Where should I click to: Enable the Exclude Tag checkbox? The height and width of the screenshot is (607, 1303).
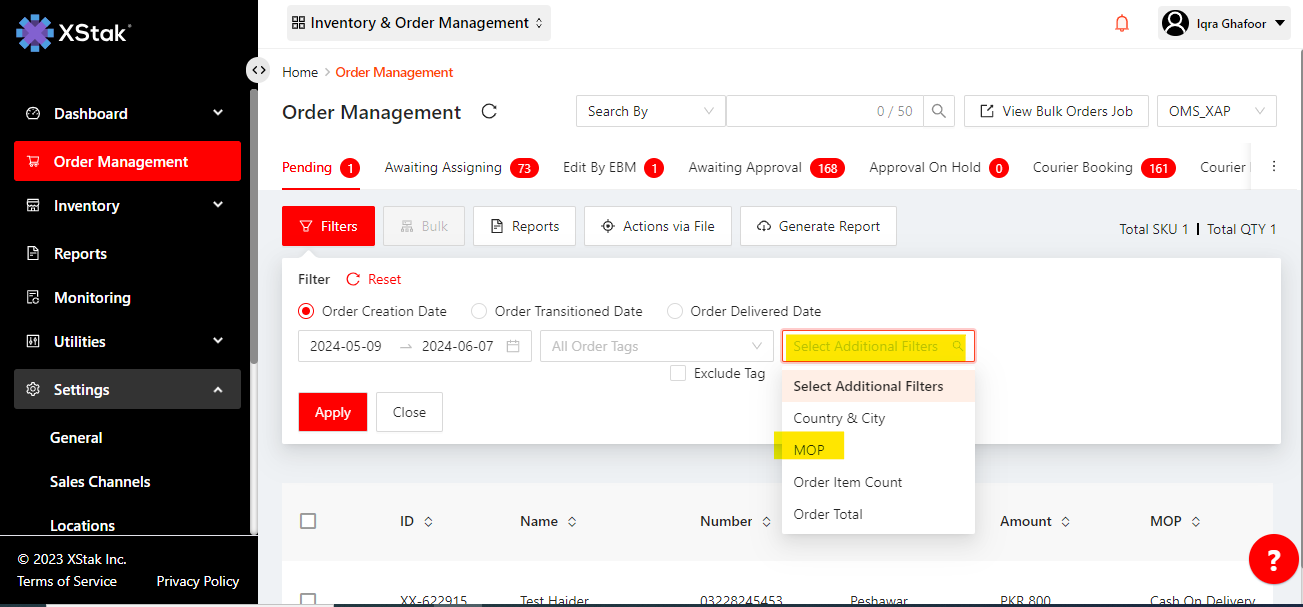pos(678,373)
